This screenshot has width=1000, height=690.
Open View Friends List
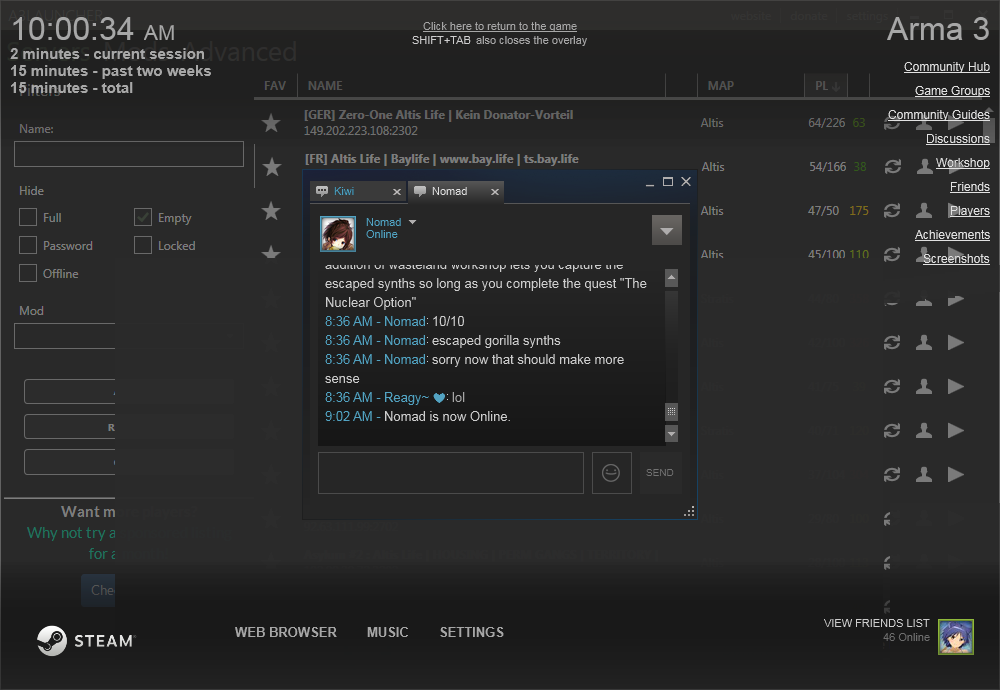pos(876,623)
